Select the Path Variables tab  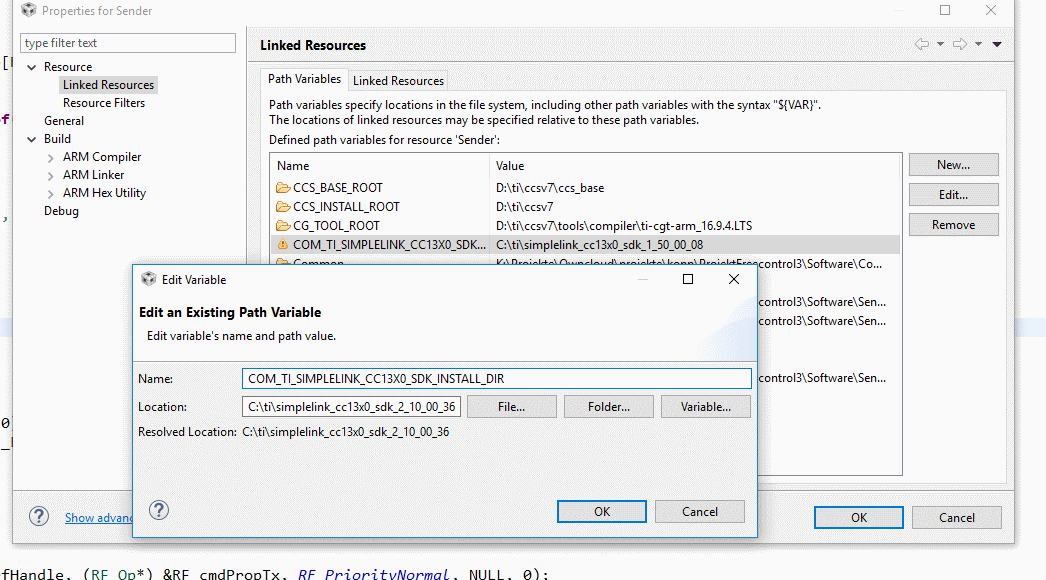tap(305, 79)
